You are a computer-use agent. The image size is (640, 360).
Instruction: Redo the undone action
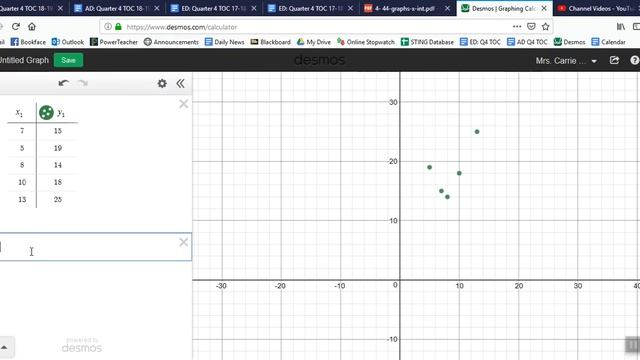[x=83, y=83]
